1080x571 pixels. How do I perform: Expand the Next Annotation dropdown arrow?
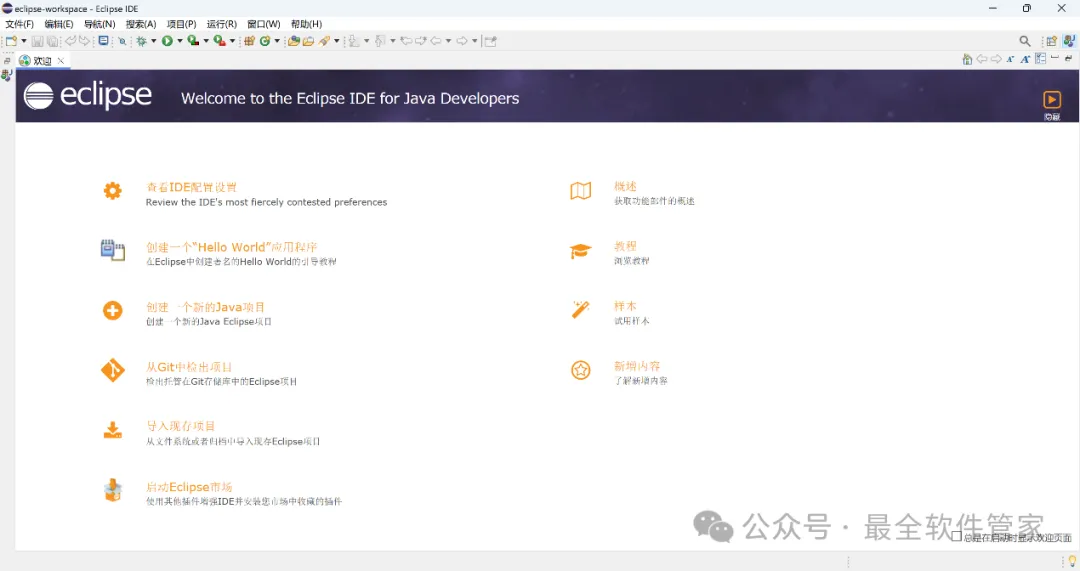tap(366, 41)
